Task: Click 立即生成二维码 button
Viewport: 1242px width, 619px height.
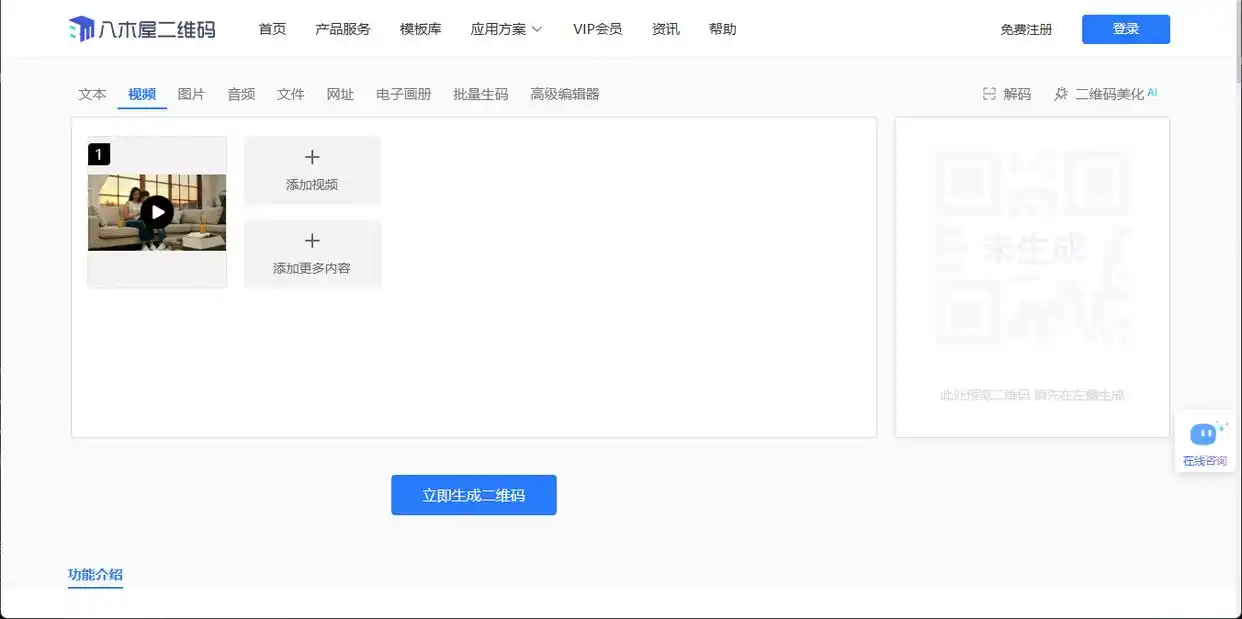Action: click(x=474, y=495)
